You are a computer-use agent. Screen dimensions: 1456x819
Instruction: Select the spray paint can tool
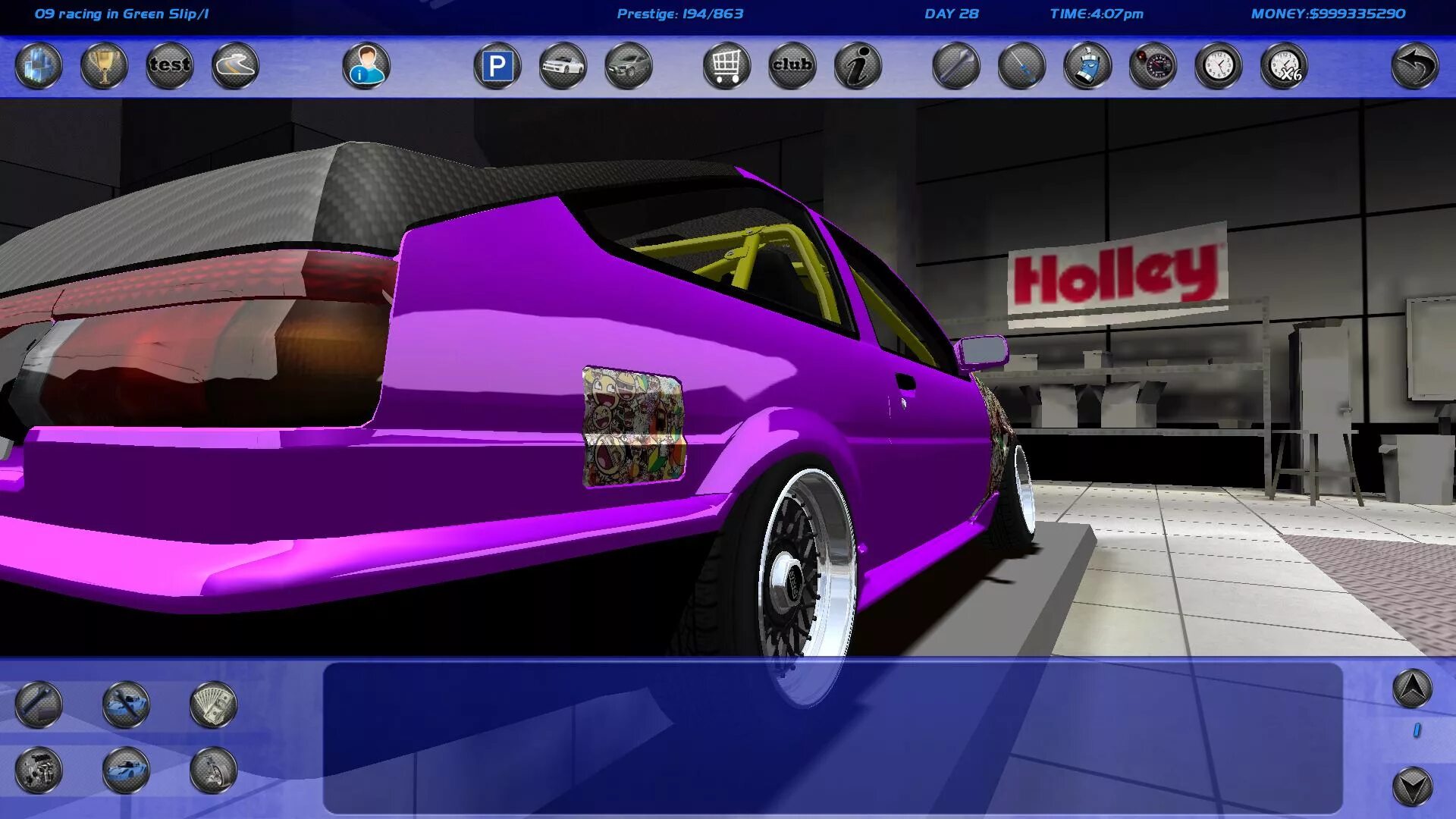point(1087,66)
